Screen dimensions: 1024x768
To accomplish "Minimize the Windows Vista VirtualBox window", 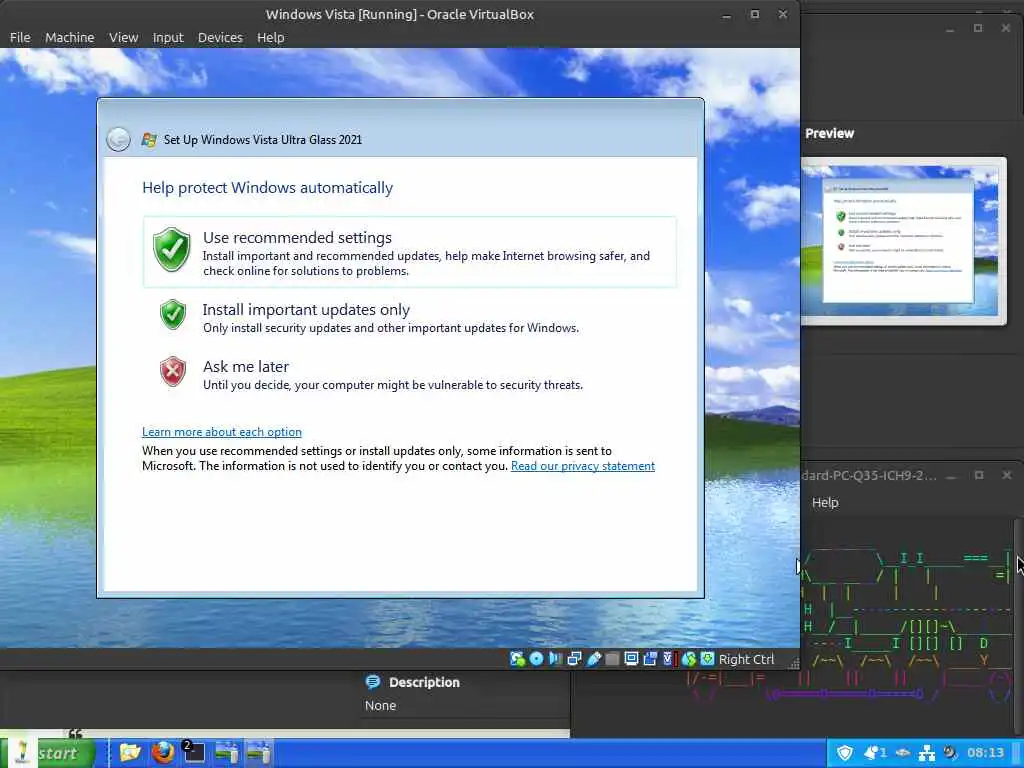I will [726, 14].
